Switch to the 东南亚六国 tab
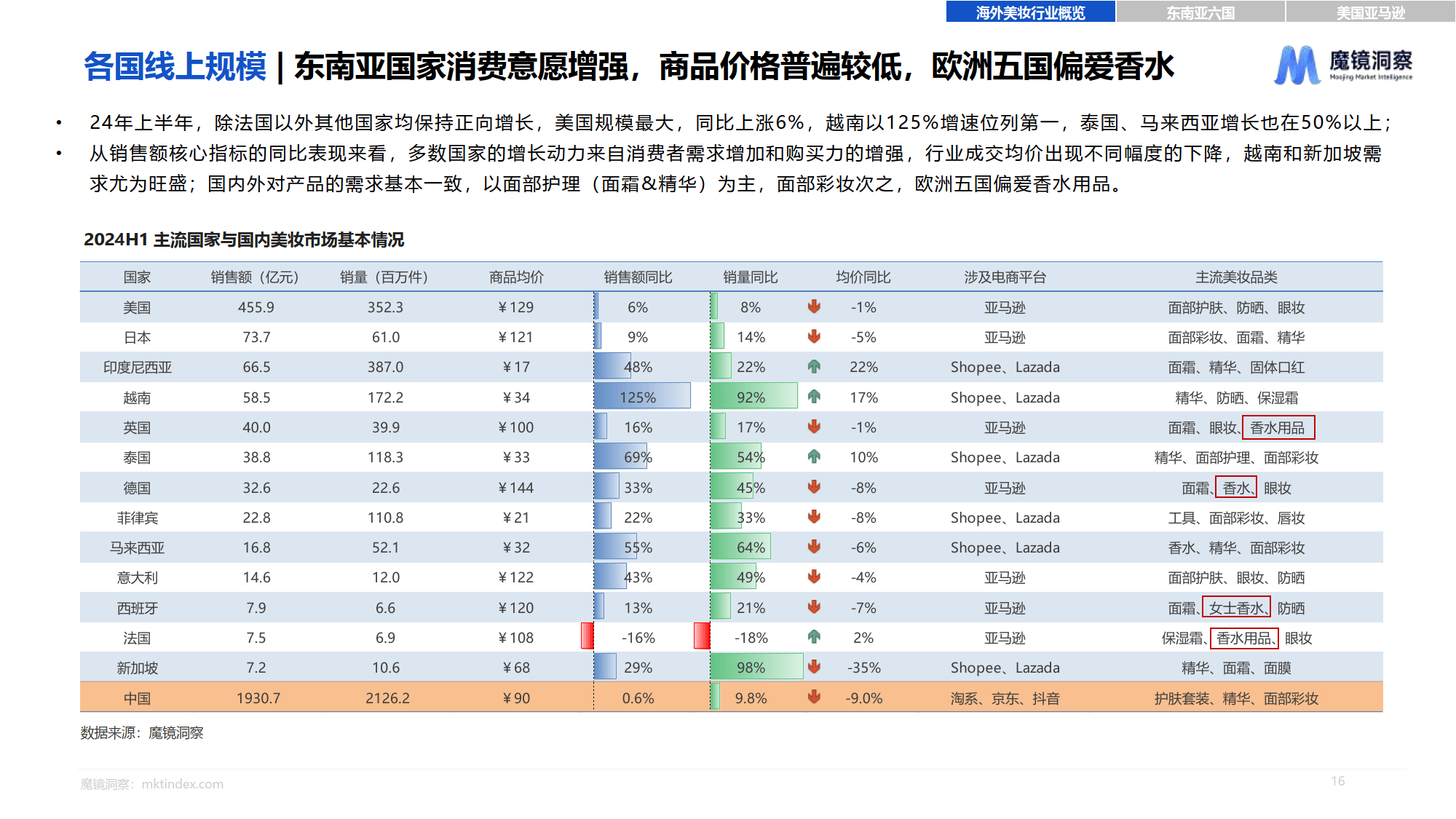This screenshot has width=1456, height=819. click(1200, 12)
